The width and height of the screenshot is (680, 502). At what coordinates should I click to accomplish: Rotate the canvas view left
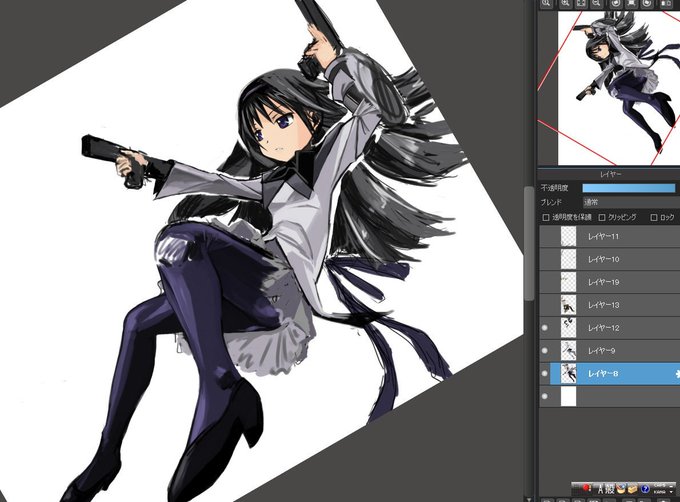616,3
